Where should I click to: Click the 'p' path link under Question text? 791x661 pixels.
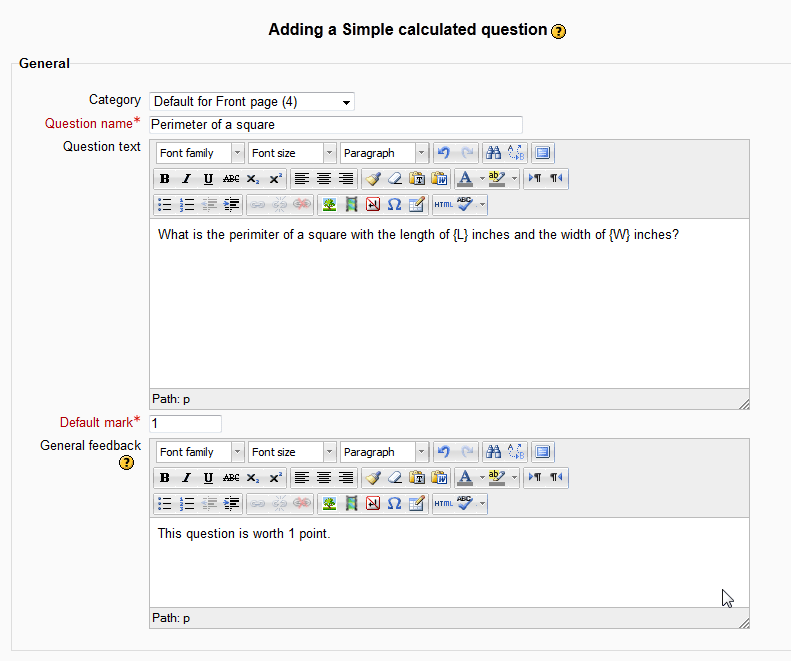pos(186,399)
